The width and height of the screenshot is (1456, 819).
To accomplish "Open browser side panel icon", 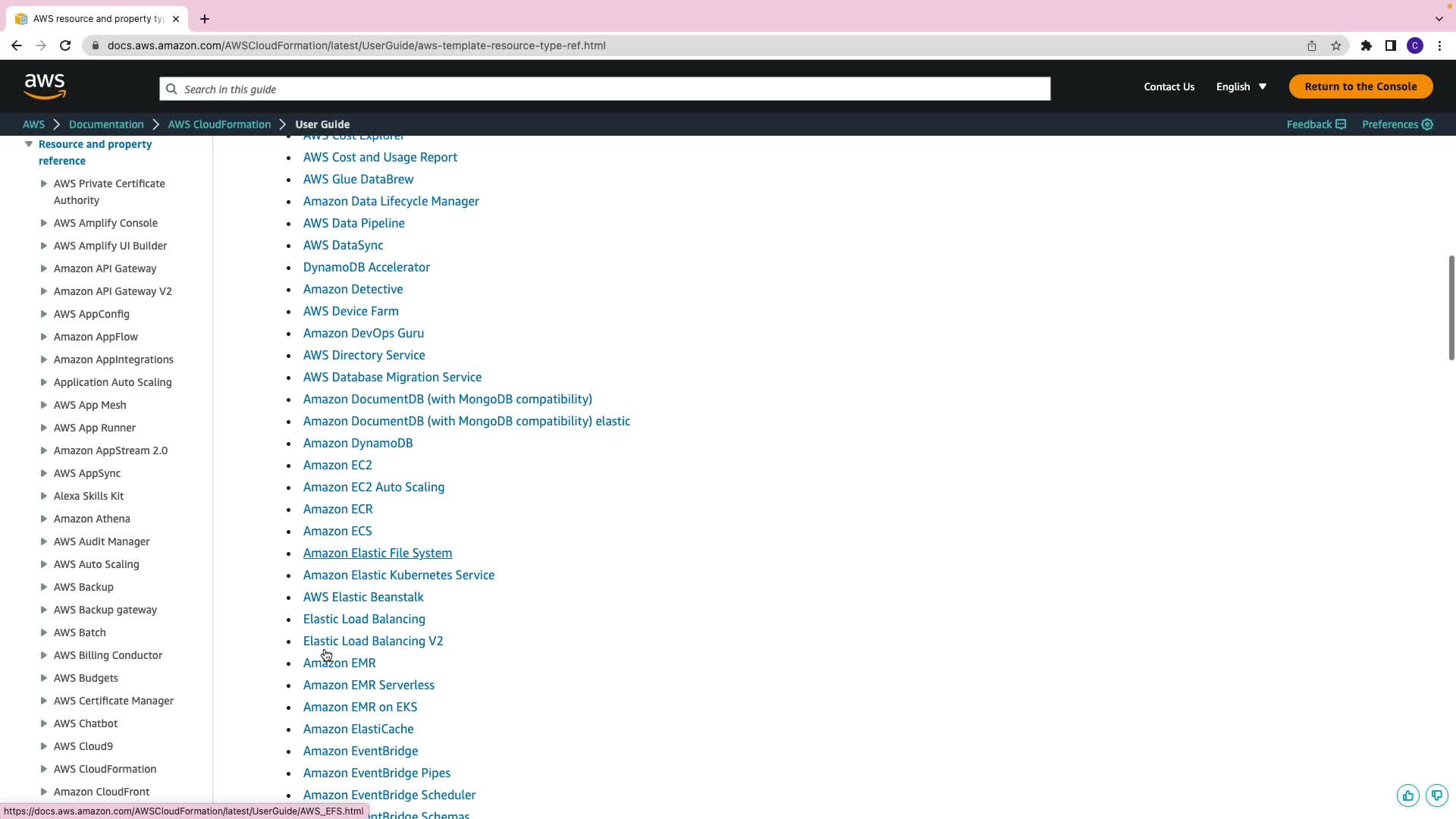I will tap(1390, 45).
